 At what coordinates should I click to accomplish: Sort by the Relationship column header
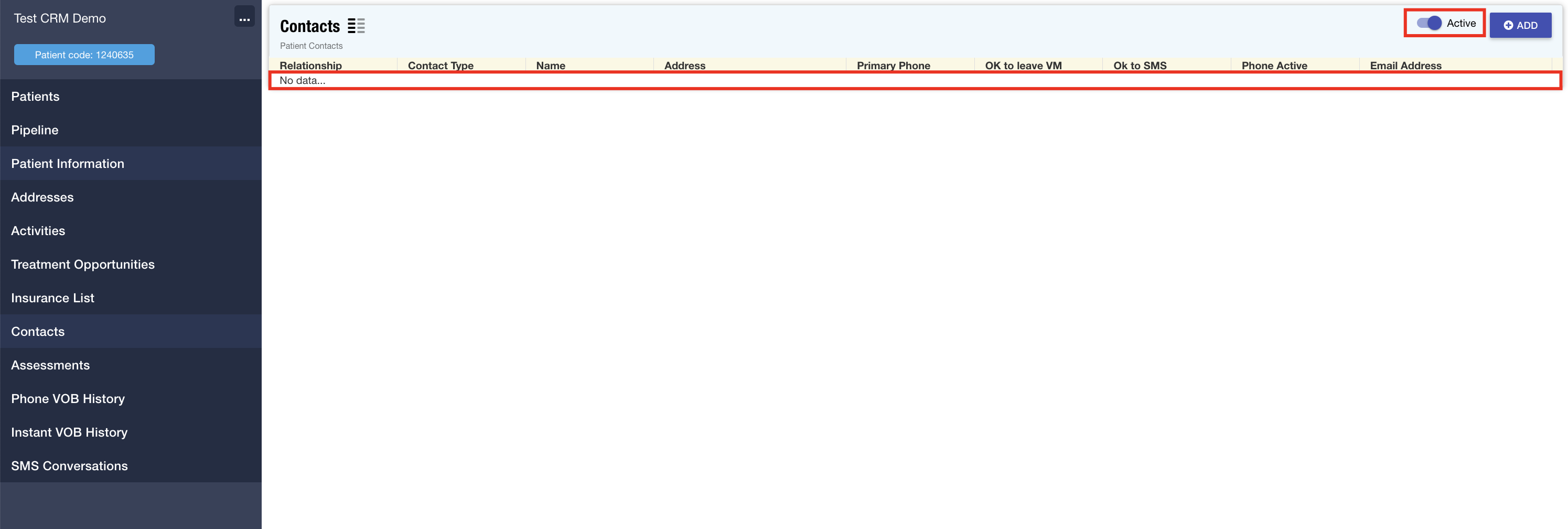(310, 65)
